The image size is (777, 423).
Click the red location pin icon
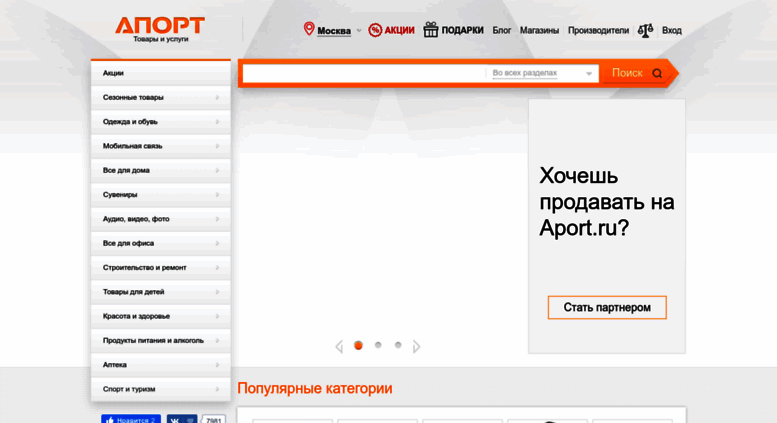point(309,29)
